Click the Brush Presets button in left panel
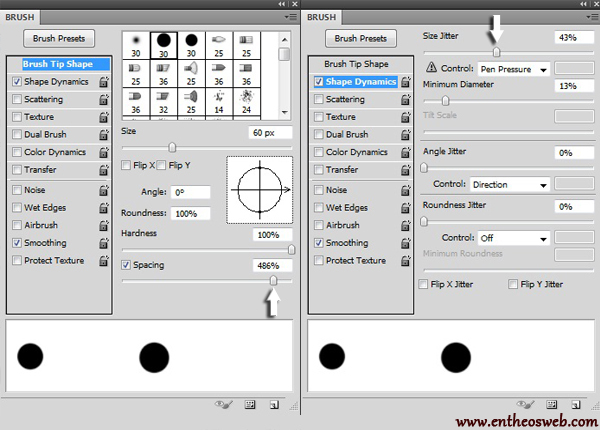Image resolution: width=600 pixels, height=430 pixels. coord(59,38)
